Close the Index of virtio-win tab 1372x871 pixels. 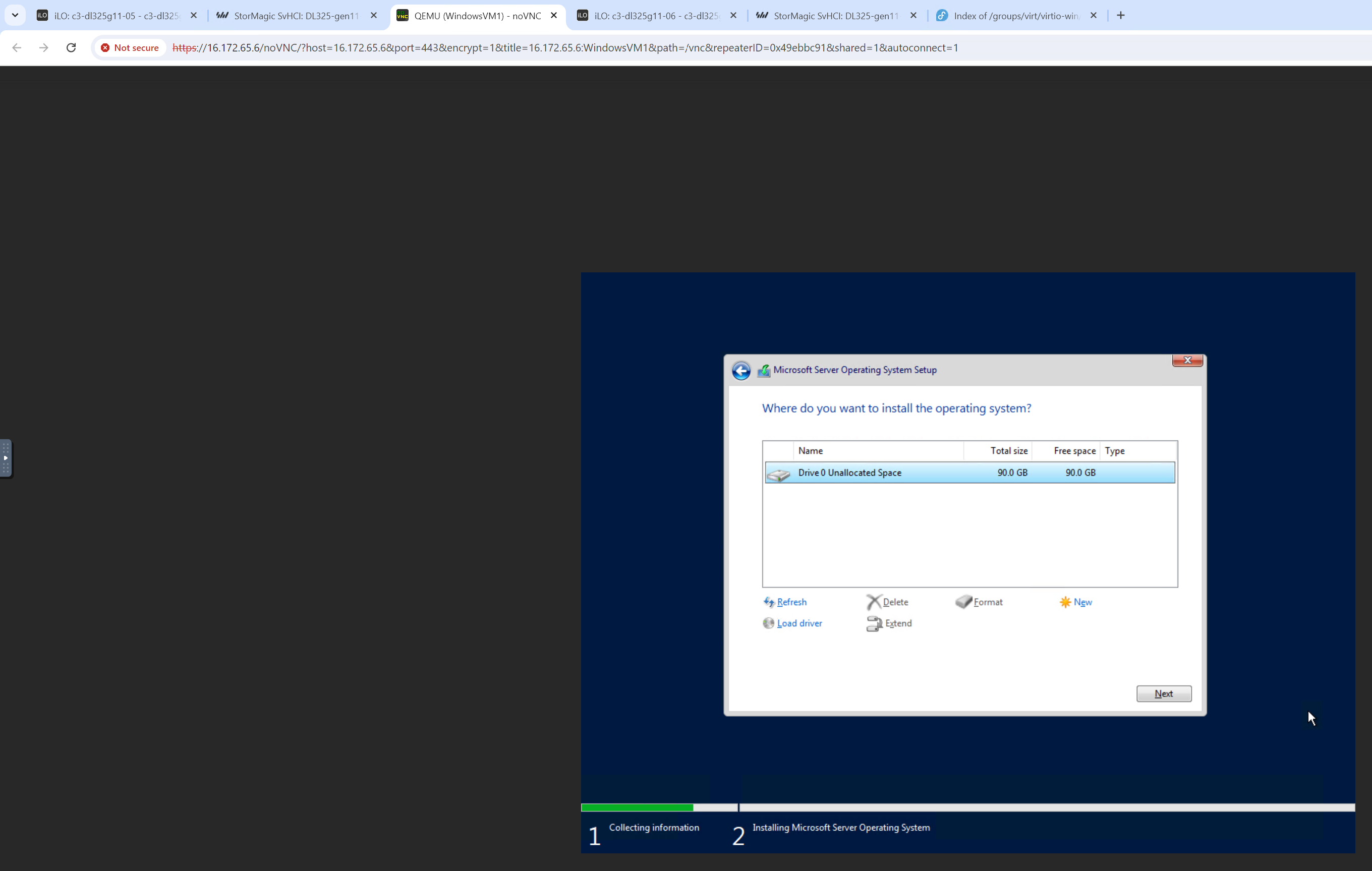[1093, 15]
